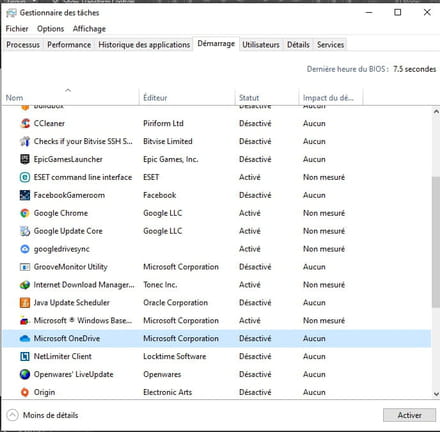Minimize the Task Manager window
The width and height of the screenshot is (440, 432).
[x=369, y=13]
